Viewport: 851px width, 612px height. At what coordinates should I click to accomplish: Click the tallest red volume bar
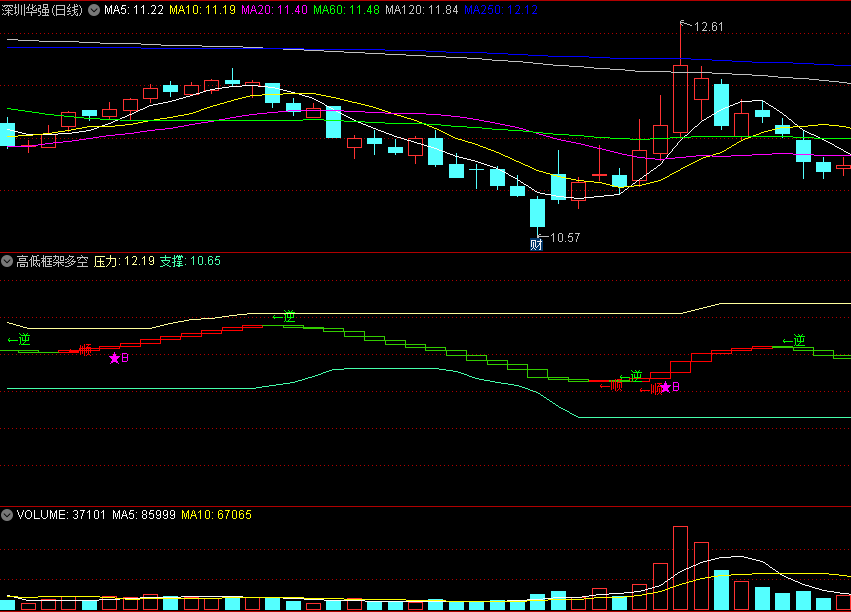pos(680,568)
